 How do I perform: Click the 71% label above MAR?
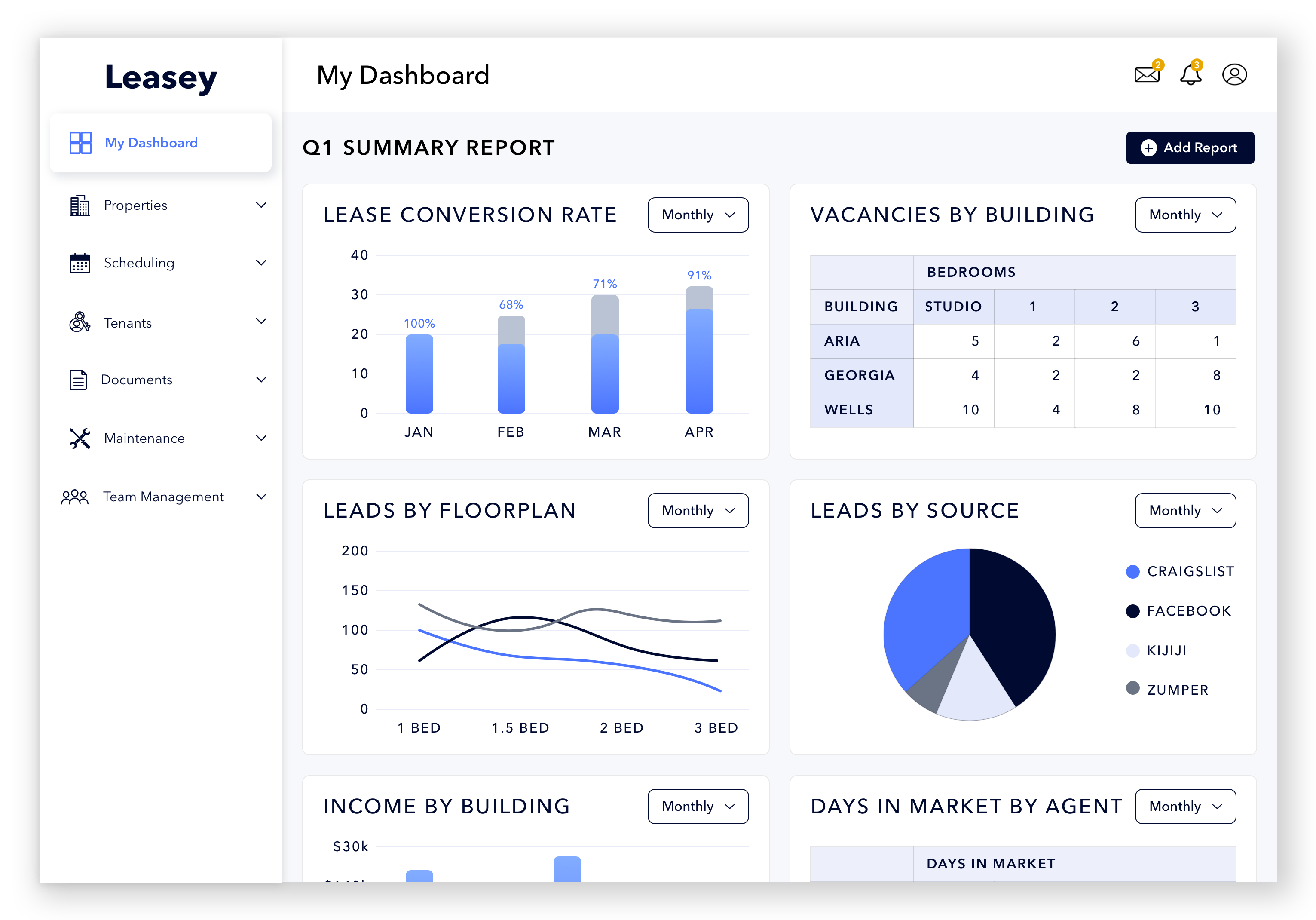tap(605, 284)
